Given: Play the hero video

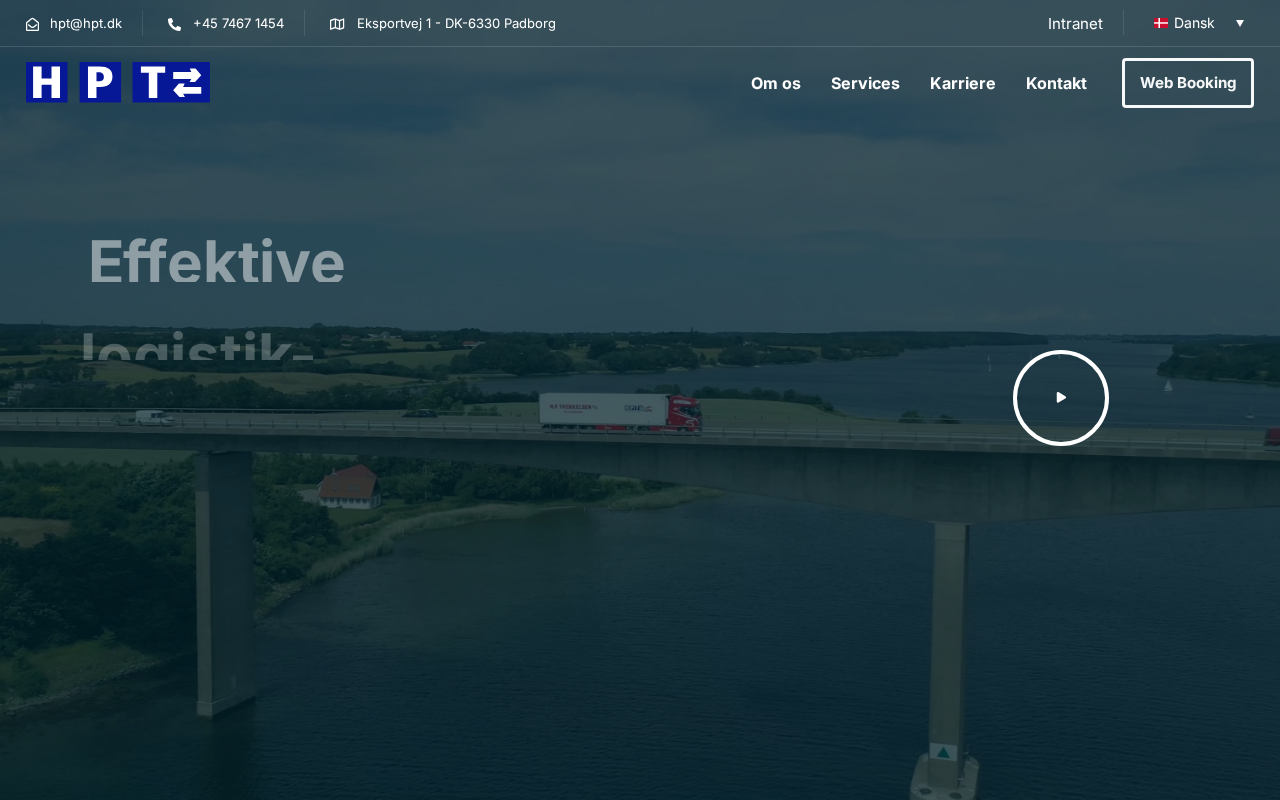Looking at the screenshot, I should point(1061,398).
